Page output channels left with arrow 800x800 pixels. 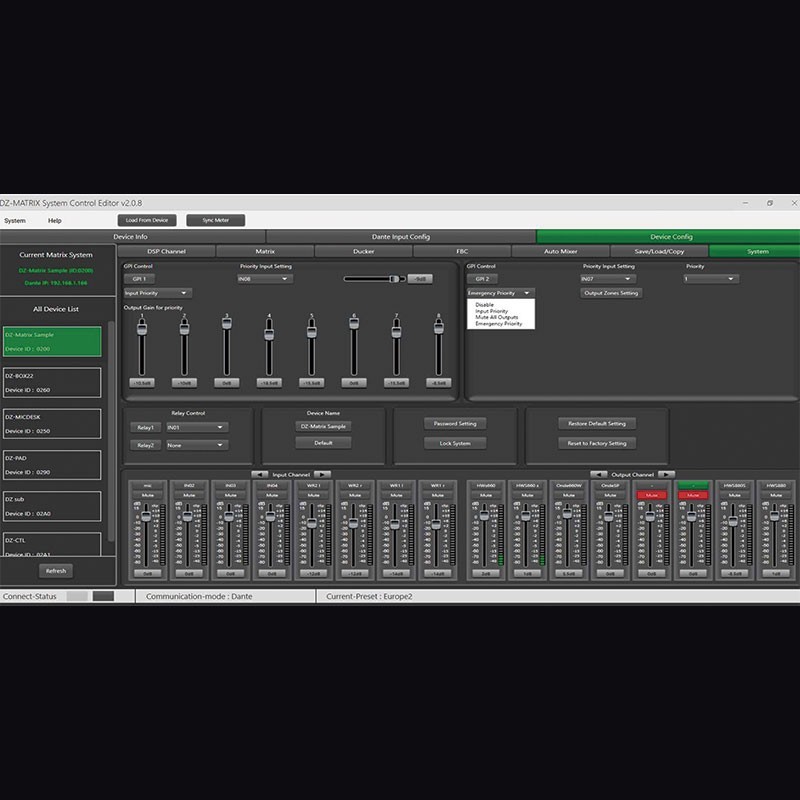(598, 474)
